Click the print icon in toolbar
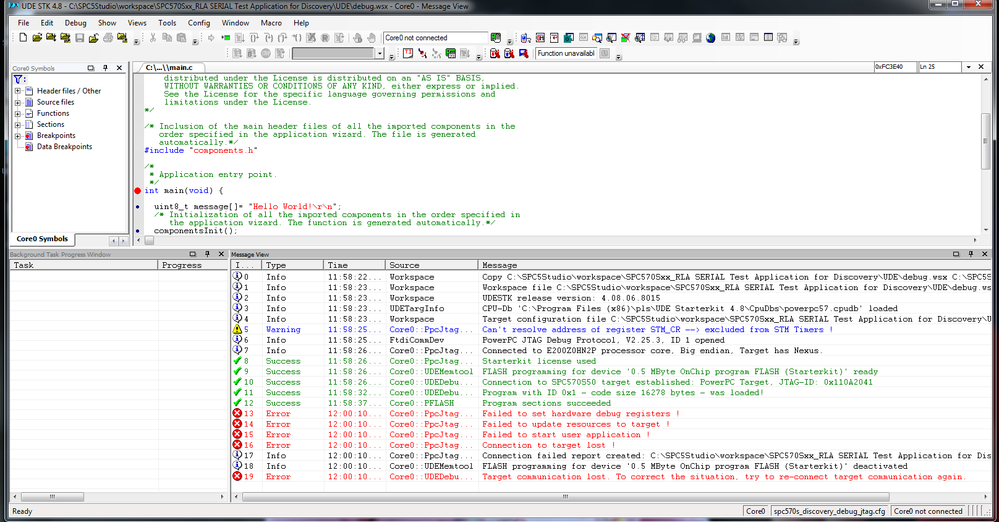 click(x=108, y=38)
